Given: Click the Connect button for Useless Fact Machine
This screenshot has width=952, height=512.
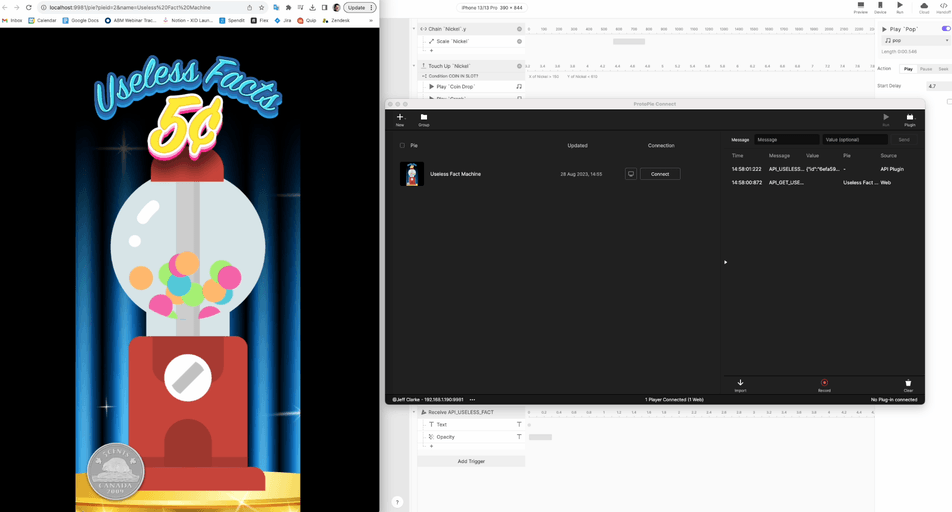Looking at the screenshot, I should 660,174.
